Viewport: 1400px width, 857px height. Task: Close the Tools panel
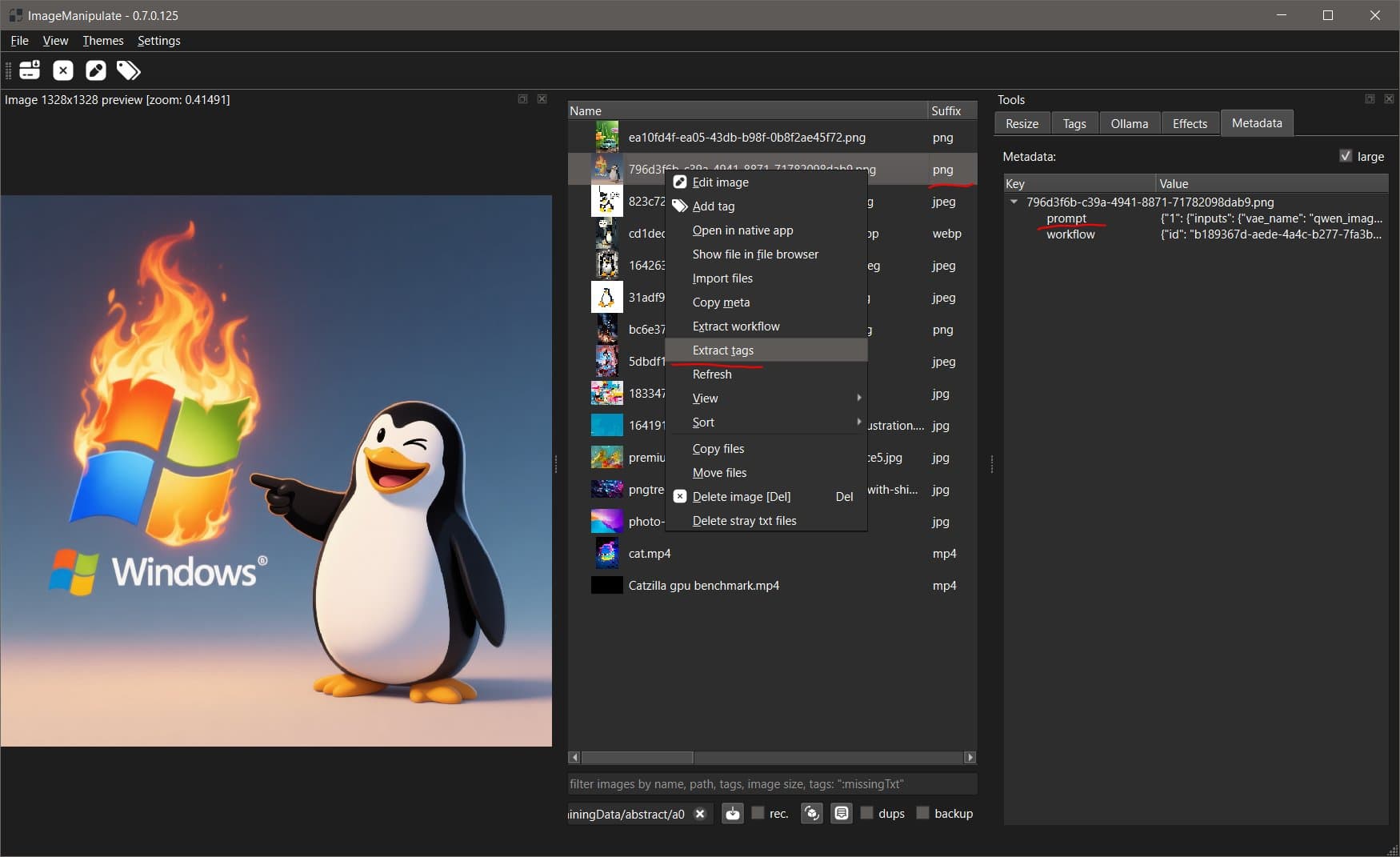point(1389,99)
